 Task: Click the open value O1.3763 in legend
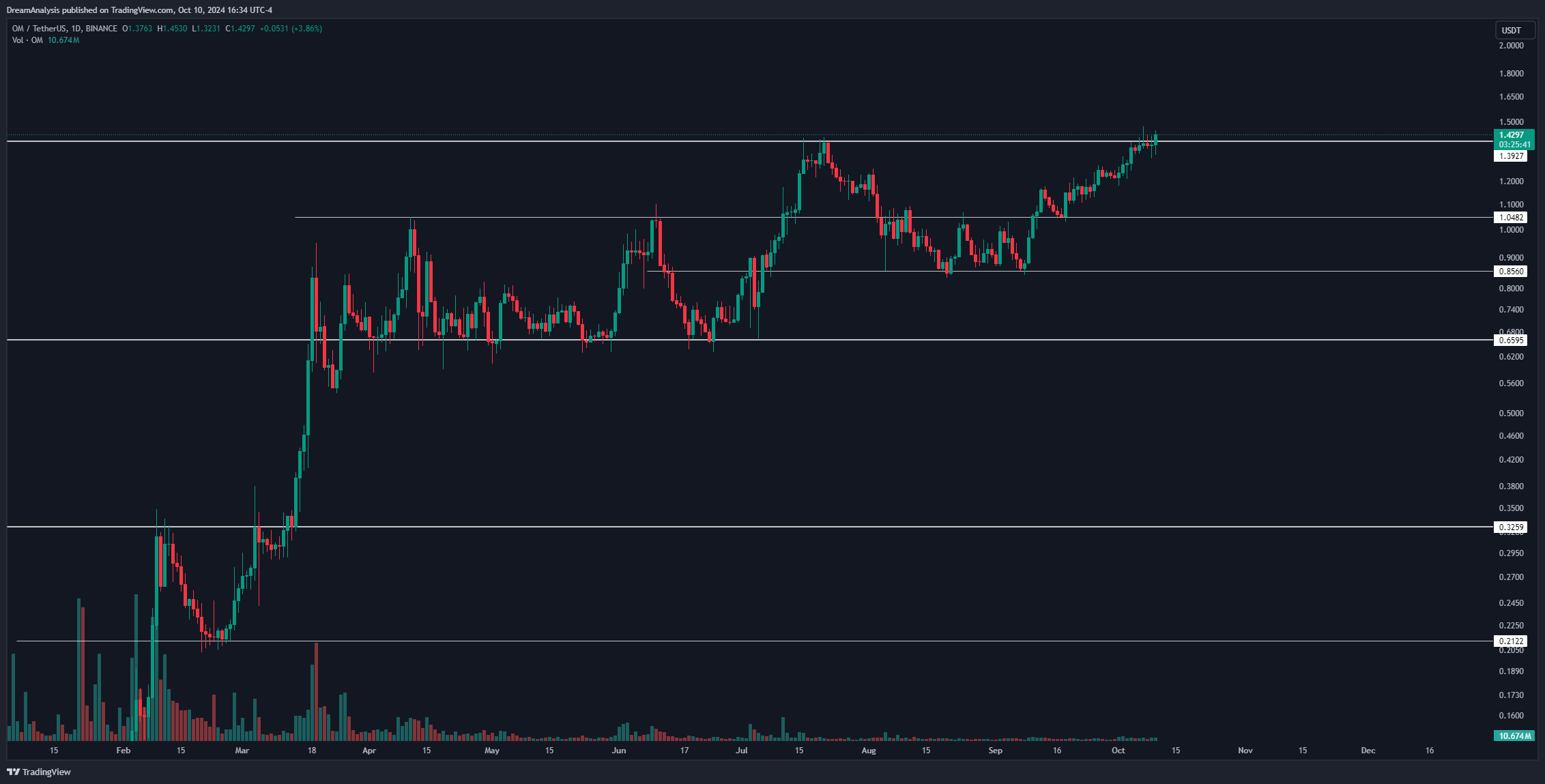pyautogui.click(x=137, y=29)
